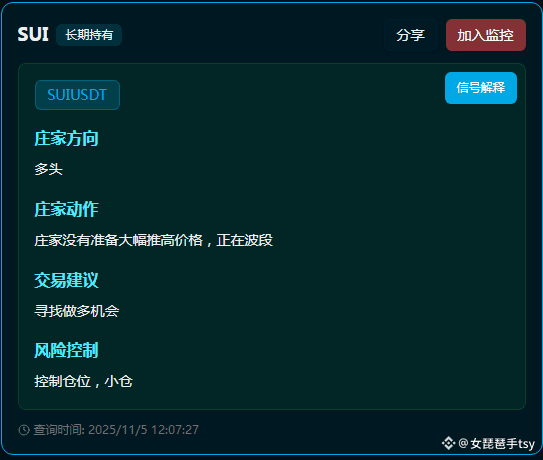Click the 查询时间 label text
This screenshot has height=460, width=543.
pos(58,430)
